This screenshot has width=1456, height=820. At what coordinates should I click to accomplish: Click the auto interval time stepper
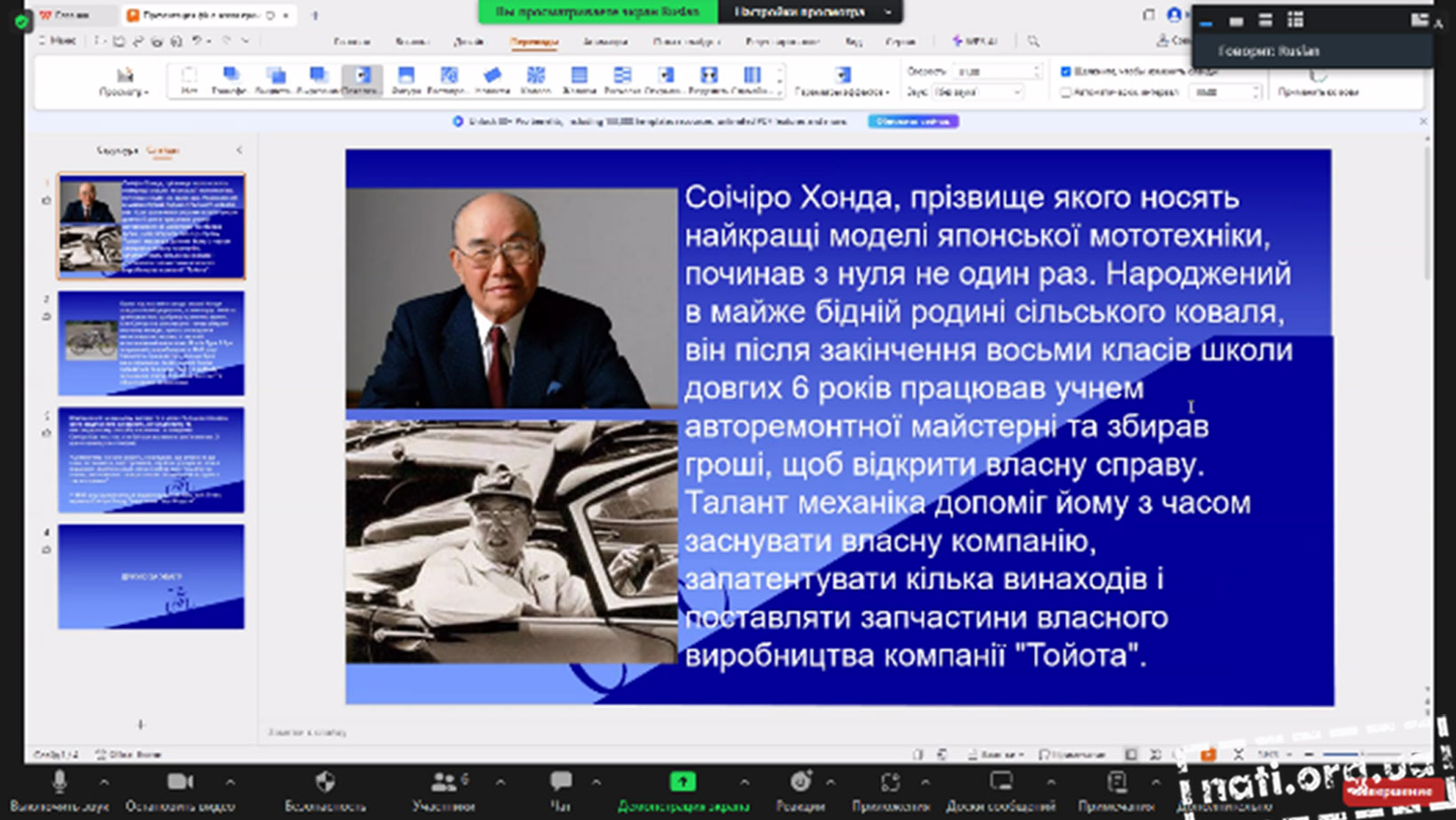click(x=1256, y=92)
